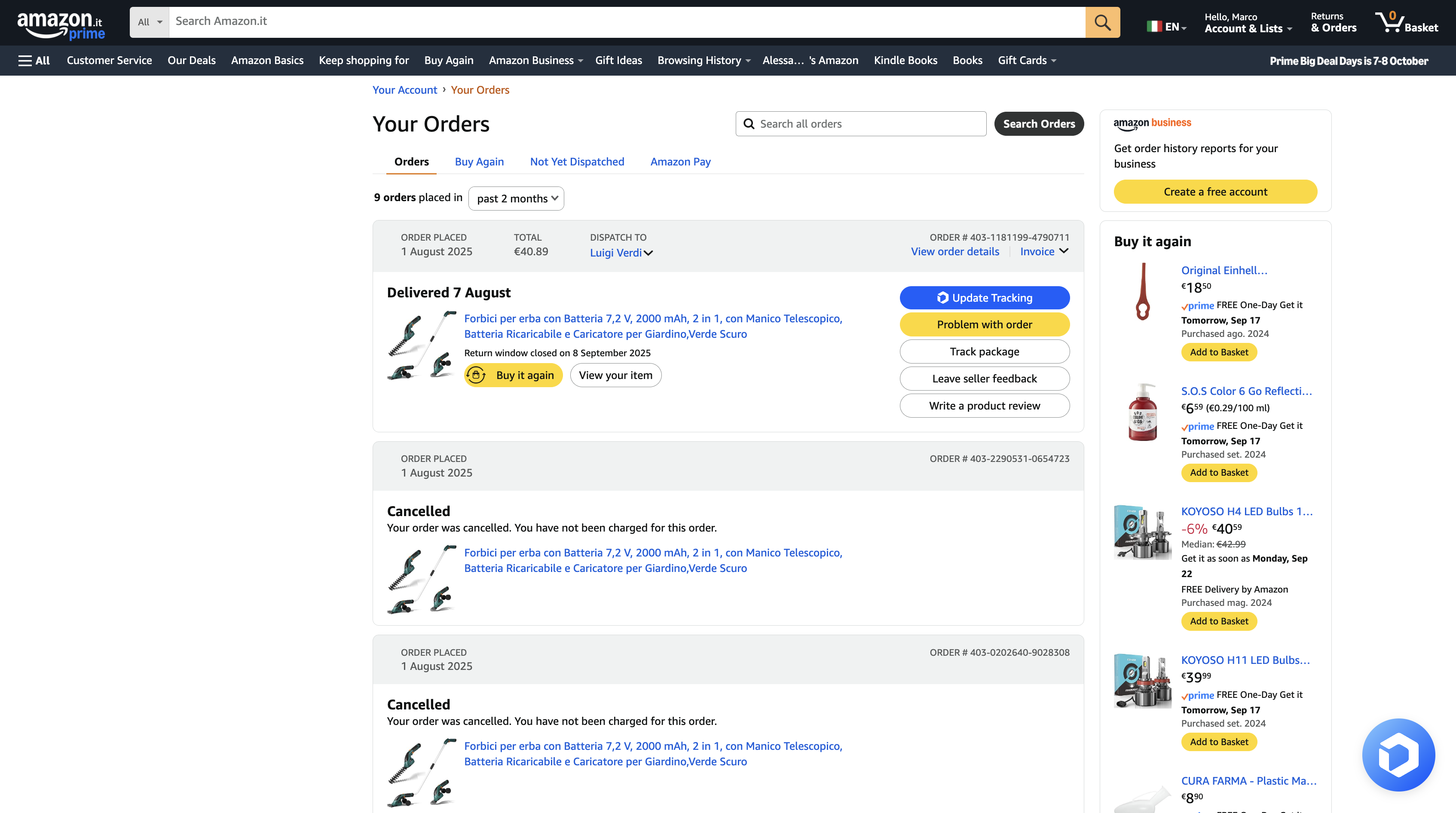
Task: Click Write a product review button
Action: 985,406
